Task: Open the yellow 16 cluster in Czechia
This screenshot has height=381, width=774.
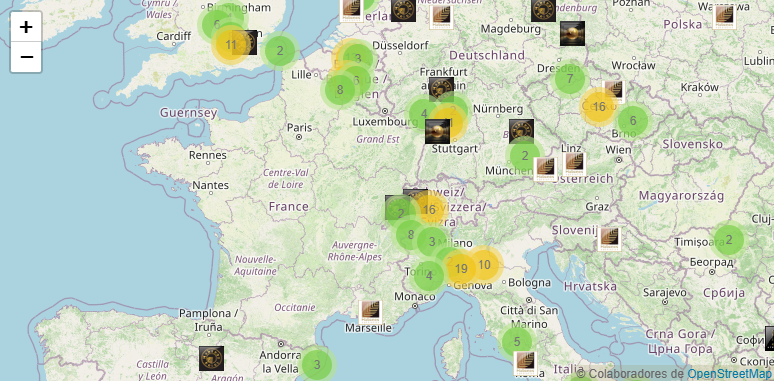Action: 599,107
